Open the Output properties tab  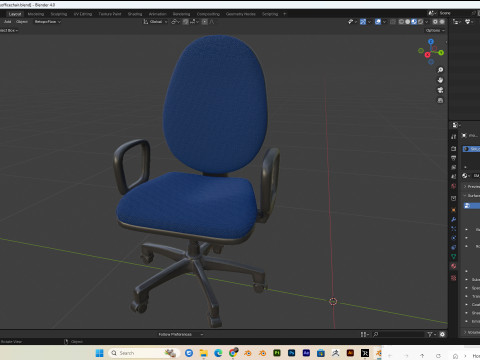tap(454, 158)
